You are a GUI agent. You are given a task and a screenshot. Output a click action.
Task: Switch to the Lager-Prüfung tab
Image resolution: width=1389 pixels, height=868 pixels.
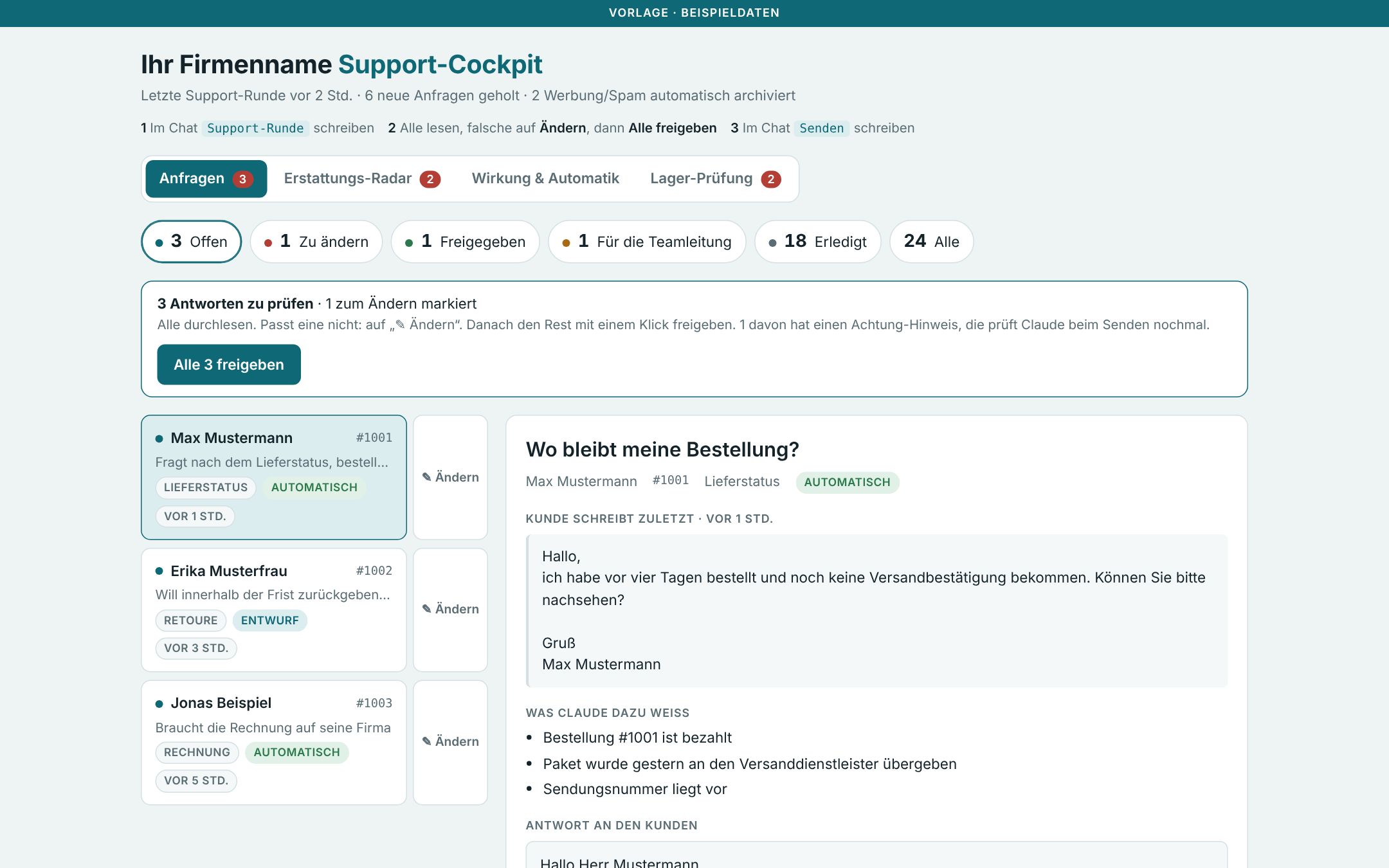(x=715, y=179)
